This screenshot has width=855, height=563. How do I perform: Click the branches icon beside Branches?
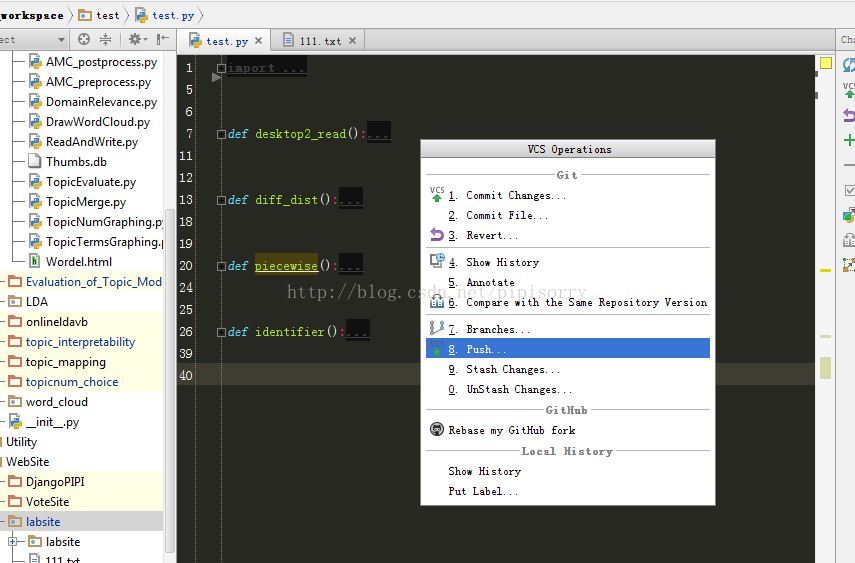click(437, 327)
